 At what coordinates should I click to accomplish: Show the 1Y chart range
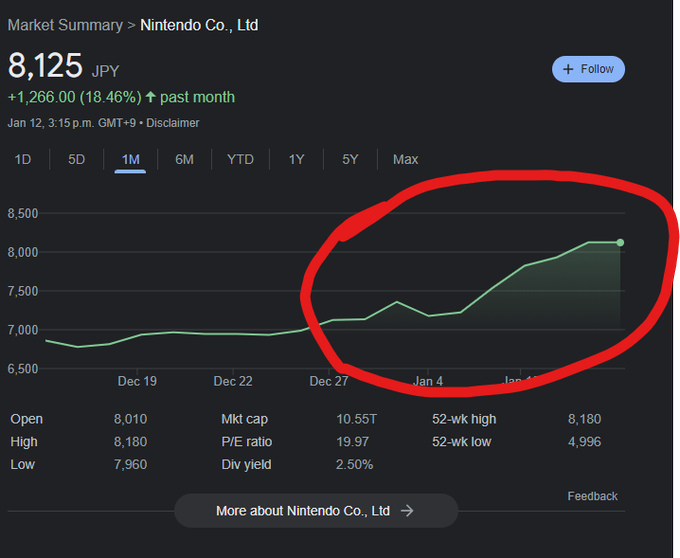(x=297, y=159)
